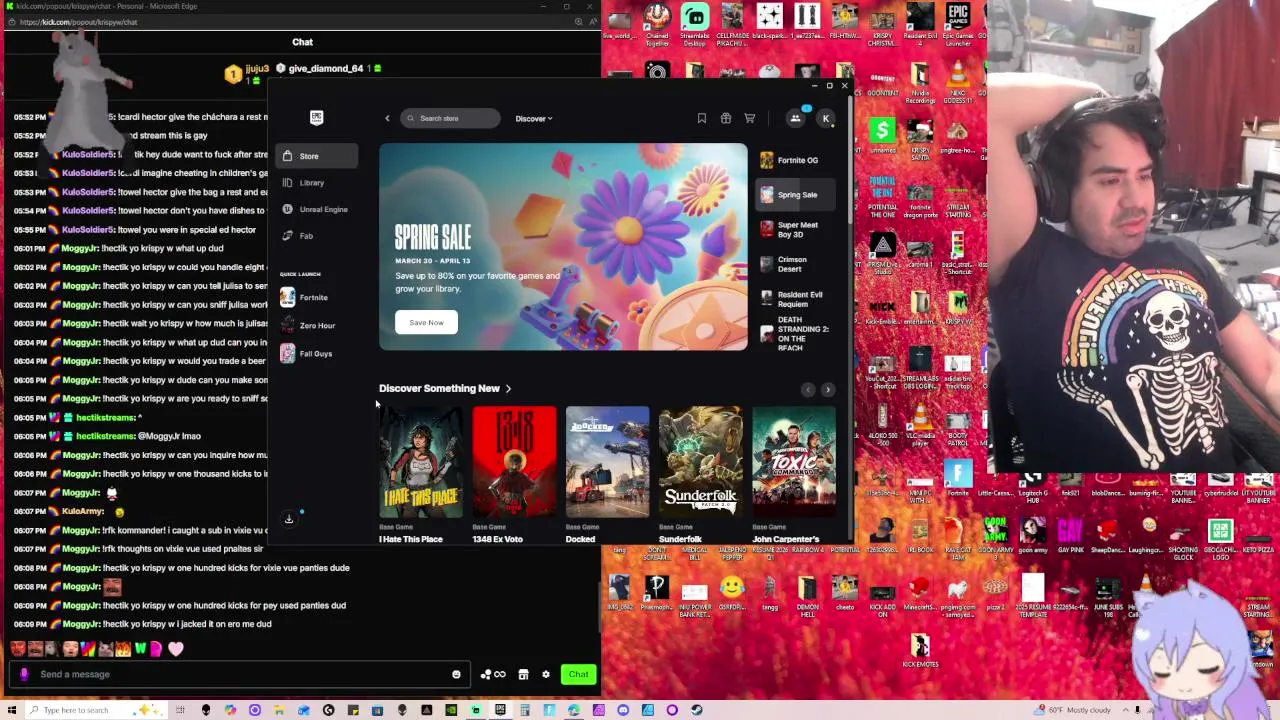Go back with the Epic launcher back arrow
The height and width of the screenshot is (720, 1280).
pos(388,118)
